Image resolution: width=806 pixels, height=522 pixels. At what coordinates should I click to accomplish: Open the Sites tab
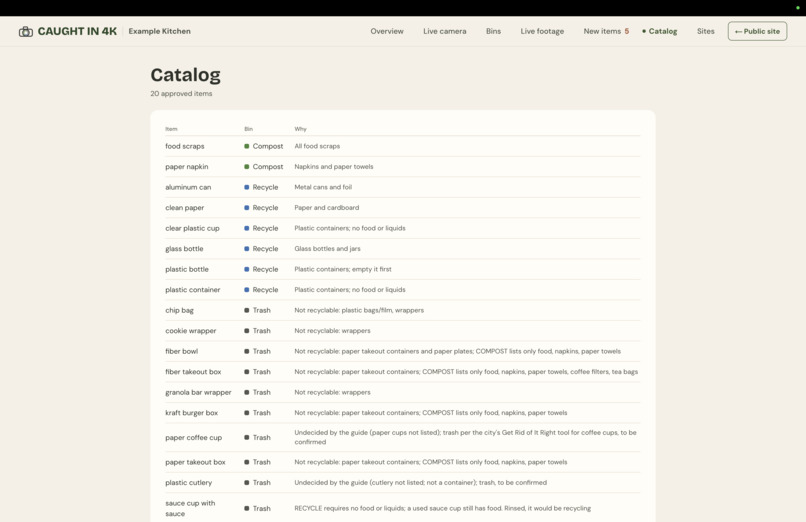pyautogui.click(x=706, y=31)
